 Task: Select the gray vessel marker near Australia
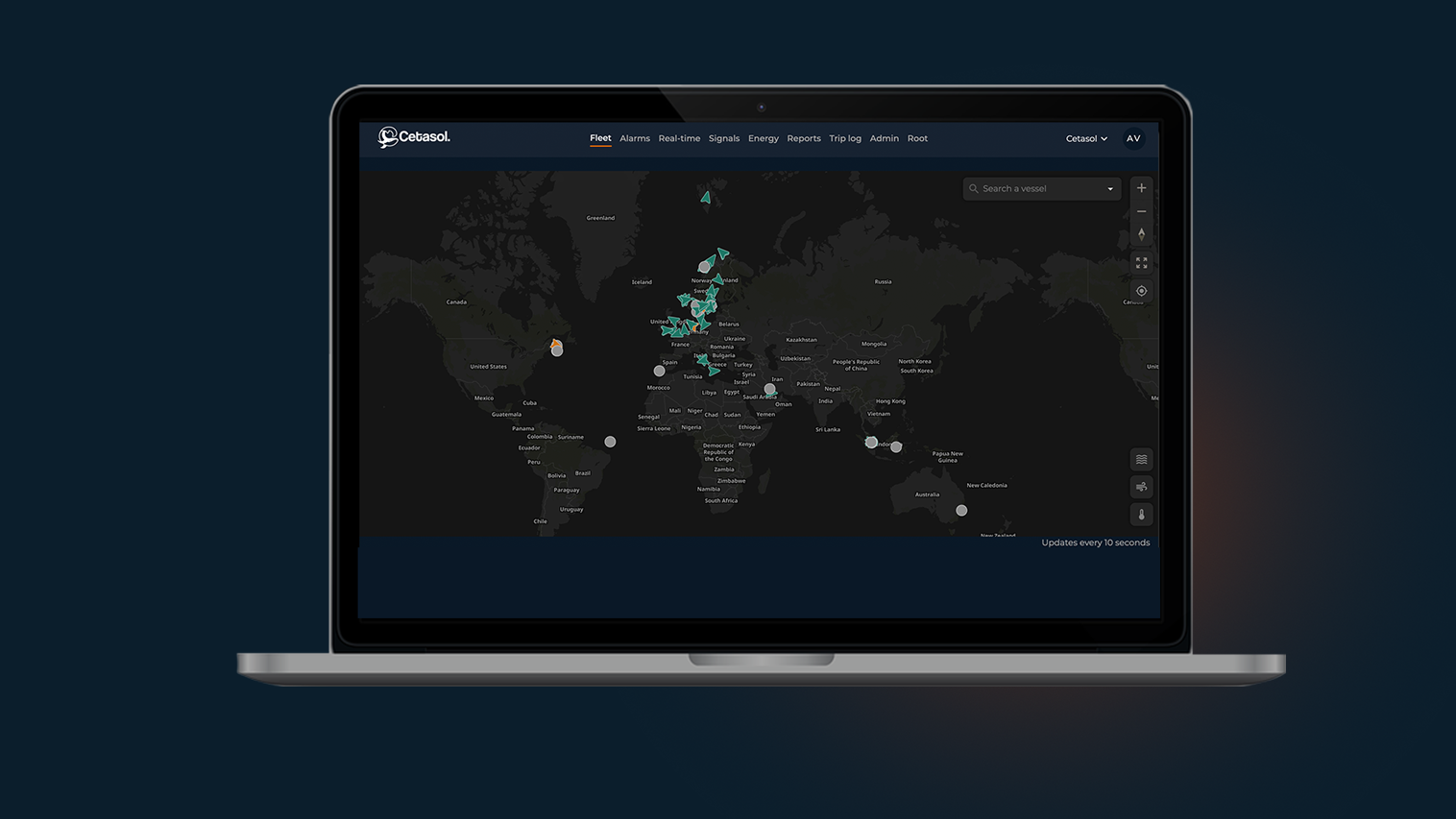point(961,511)
